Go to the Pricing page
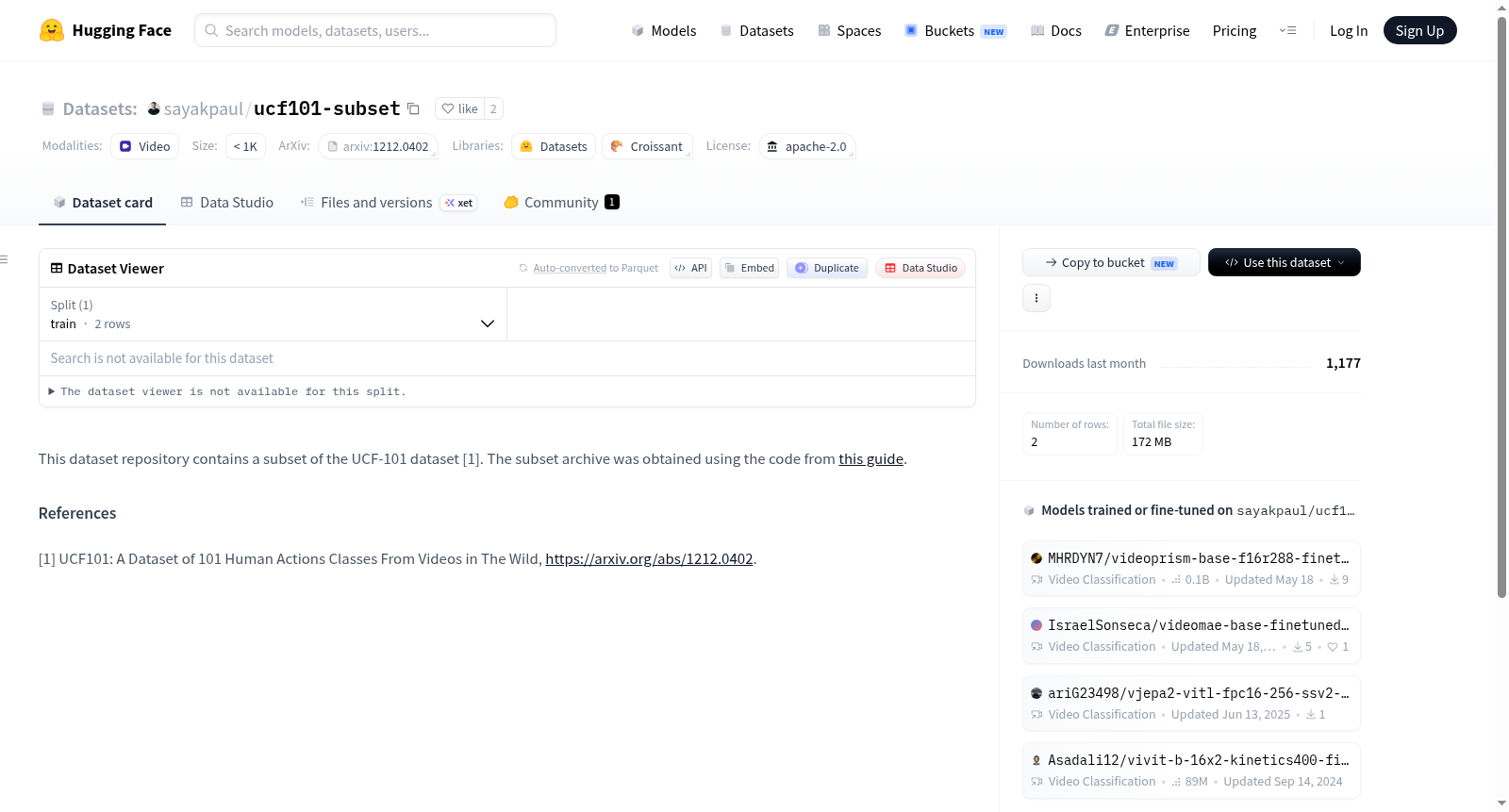This screenshot has width=1509, height=812. [1235, 30]
